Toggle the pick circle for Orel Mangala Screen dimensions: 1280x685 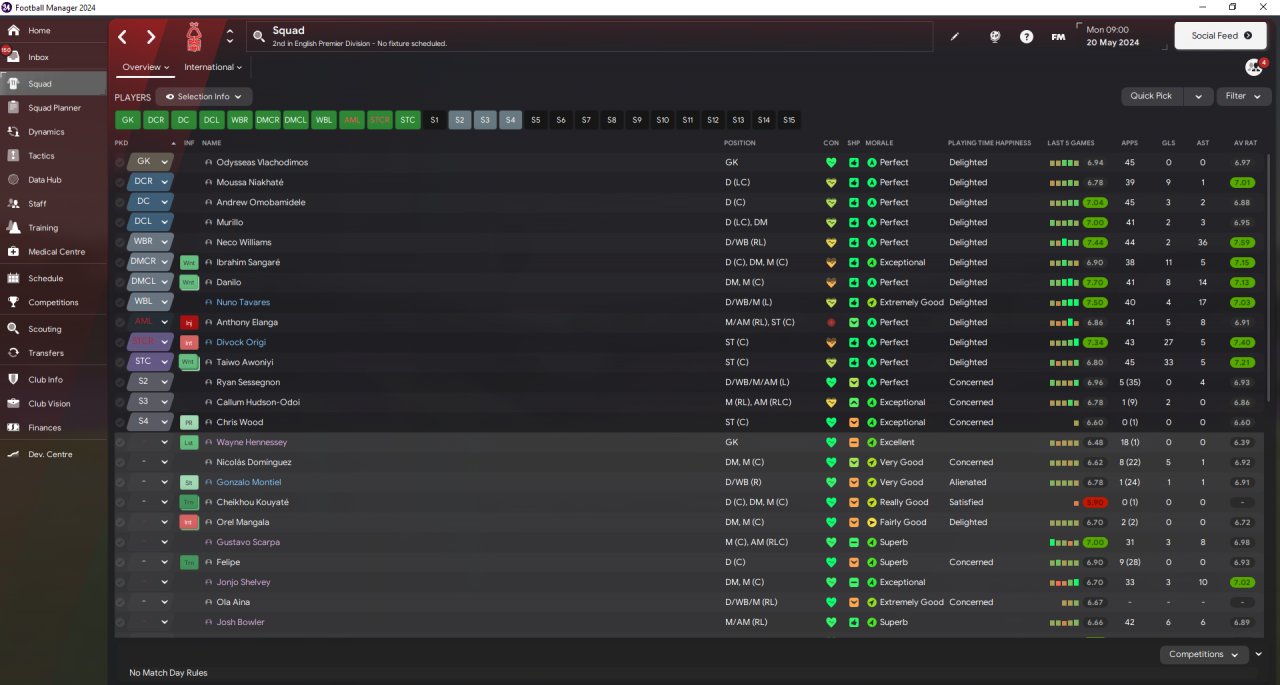120,522
